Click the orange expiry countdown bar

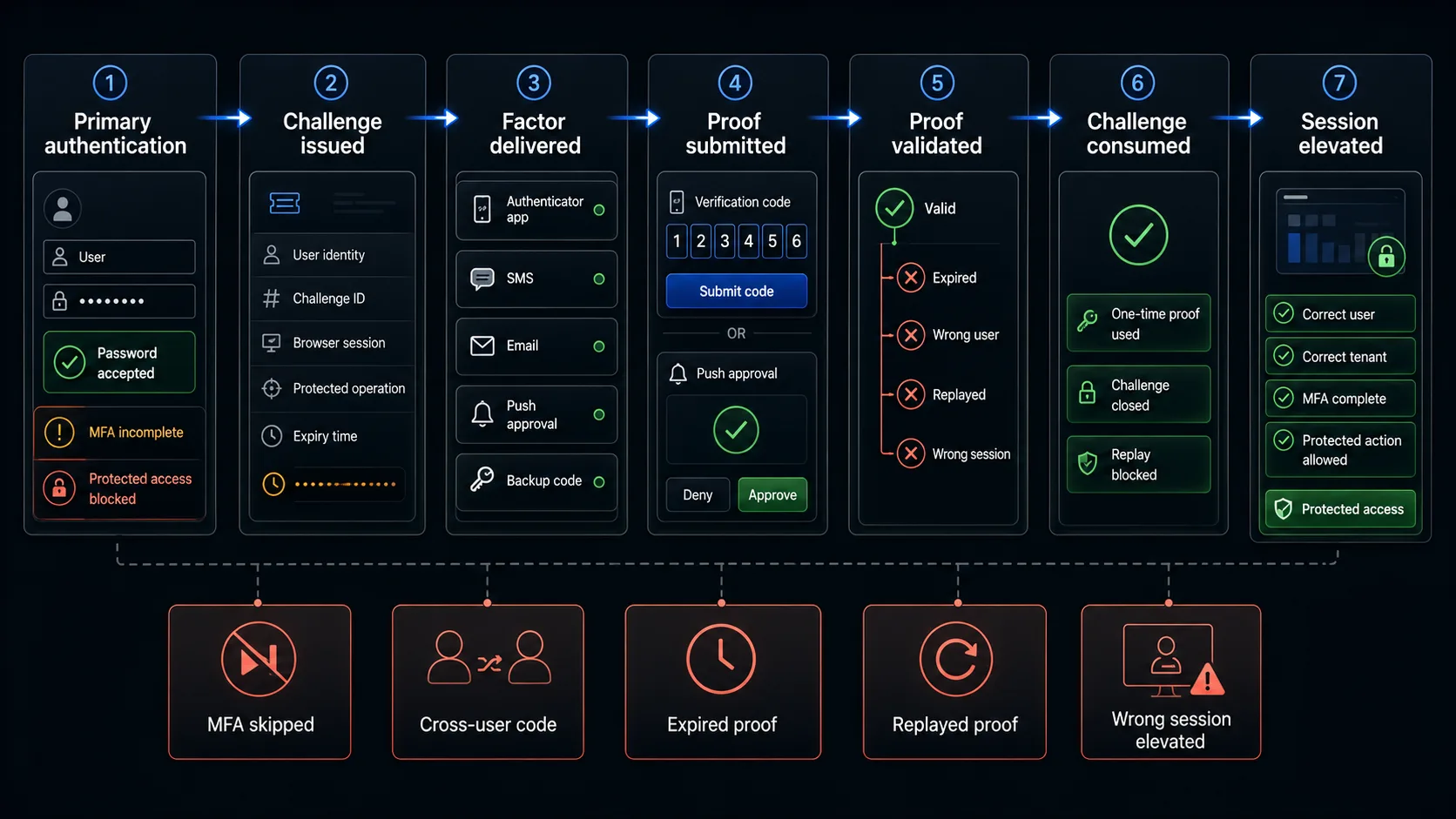coord(346,484)
